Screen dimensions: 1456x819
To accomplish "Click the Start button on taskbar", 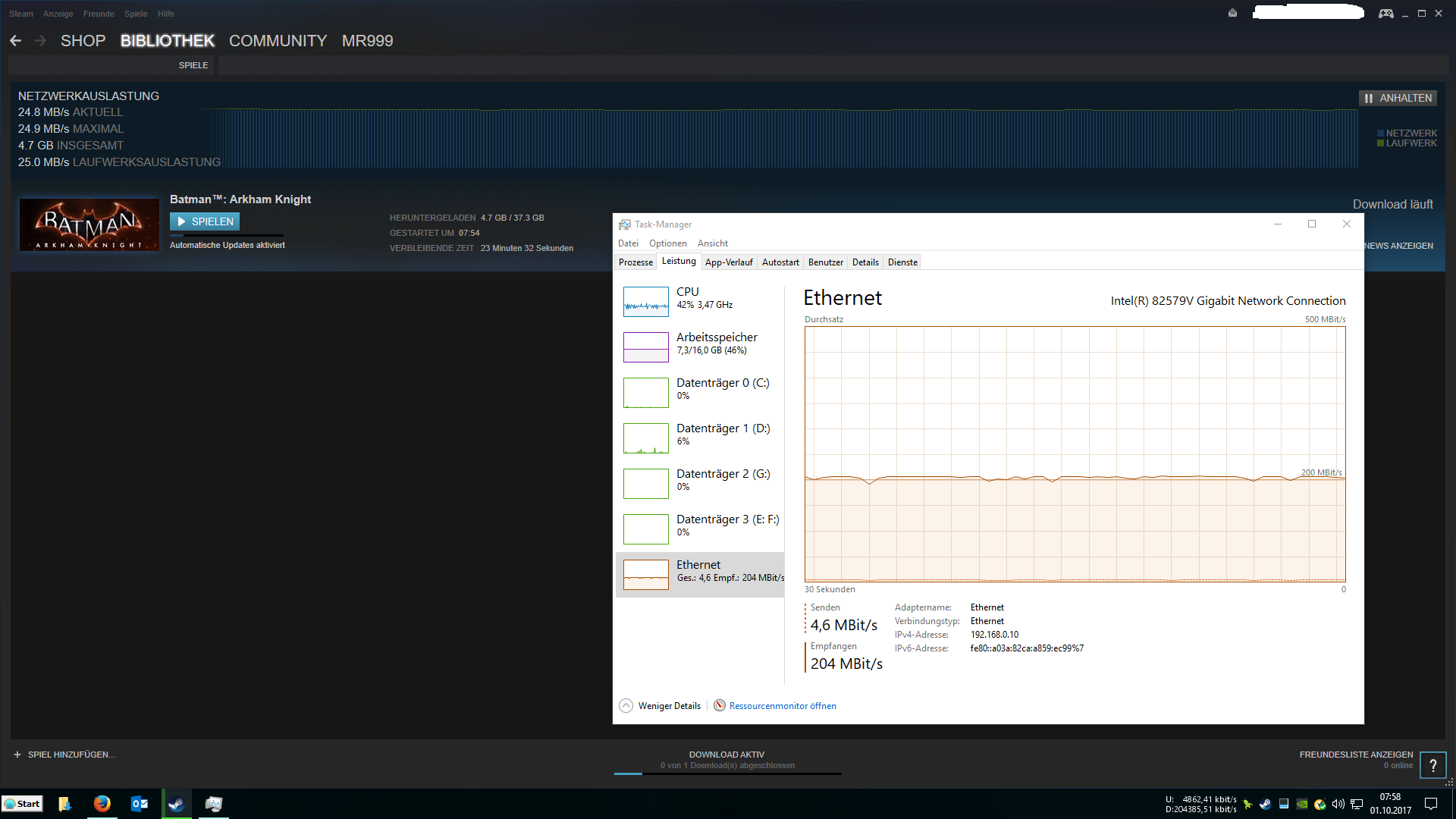I will pyautogui.click(x=23, y=804).
